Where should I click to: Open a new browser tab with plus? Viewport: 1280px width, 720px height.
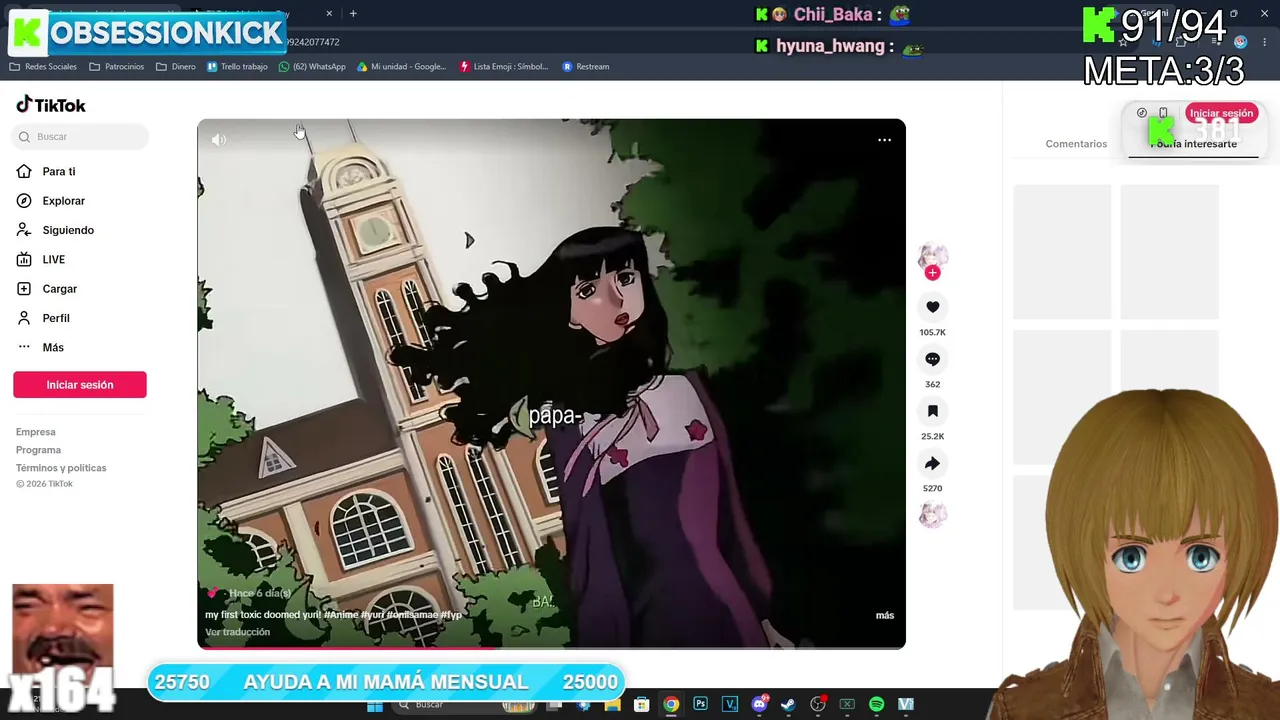pyautogui.click(x=353, y=14)
